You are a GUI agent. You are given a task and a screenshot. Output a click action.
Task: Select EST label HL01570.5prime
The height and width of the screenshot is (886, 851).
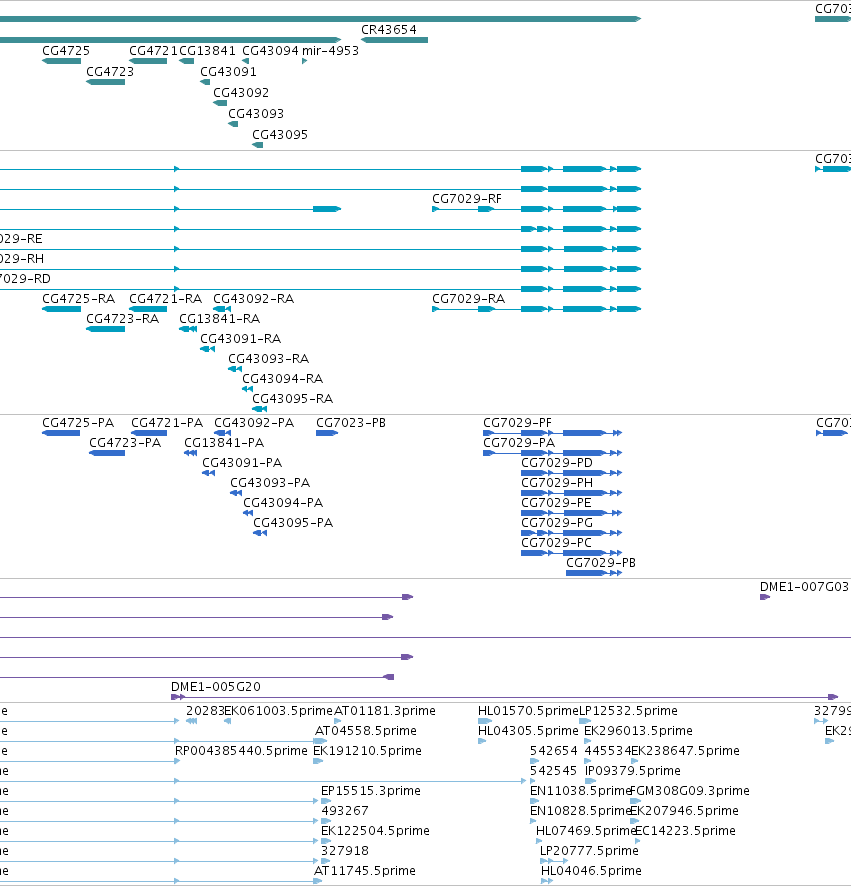528,710
